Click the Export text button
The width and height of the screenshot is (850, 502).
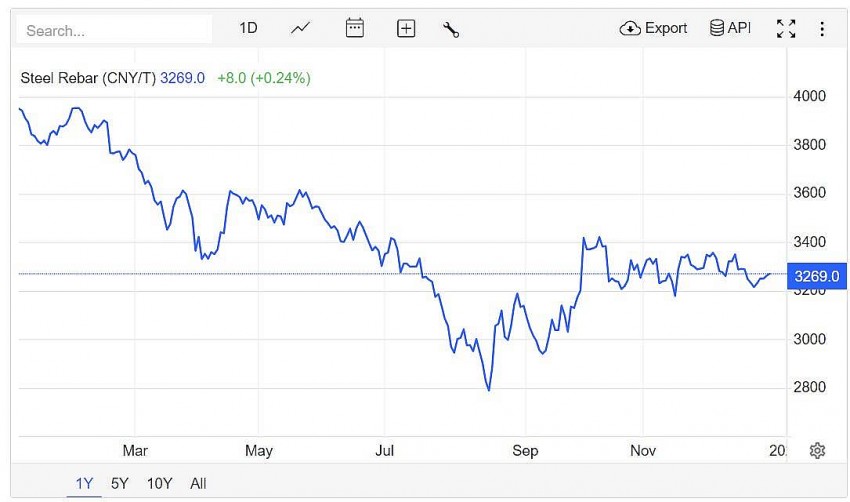[666, 29]
